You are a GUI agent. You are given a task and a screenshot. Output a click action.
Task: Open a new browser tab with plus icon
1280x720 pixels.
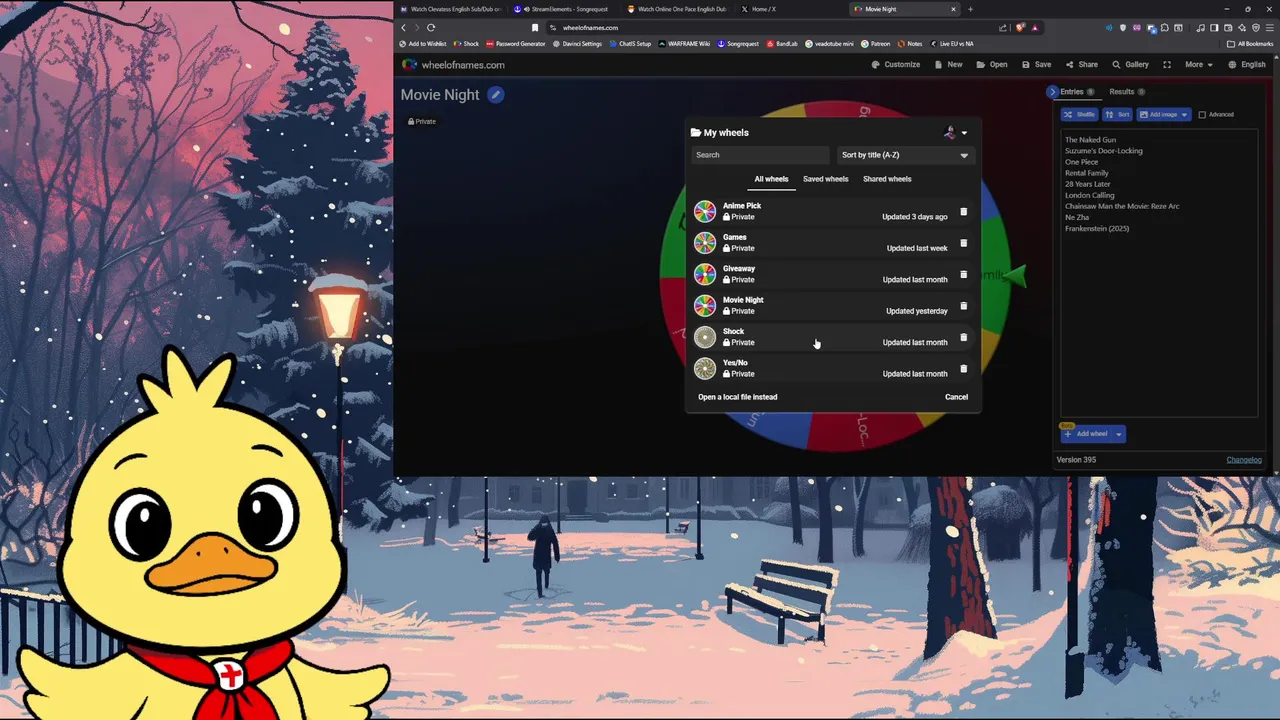(x=970, y=9)
